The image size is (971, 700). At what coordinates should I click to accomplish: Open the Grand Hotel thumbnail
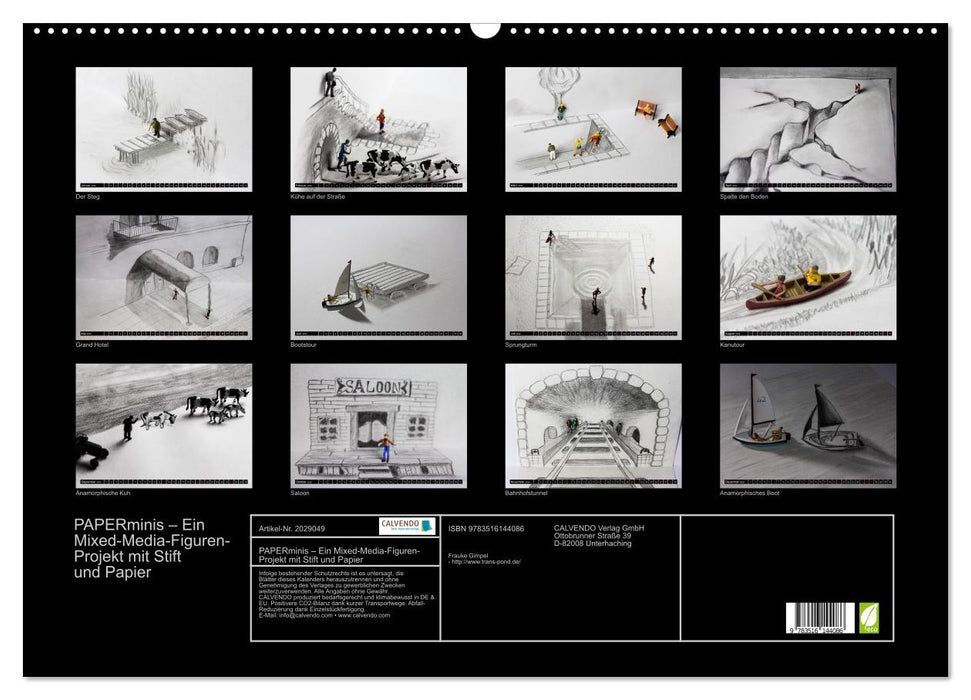(x=164, y=277)
